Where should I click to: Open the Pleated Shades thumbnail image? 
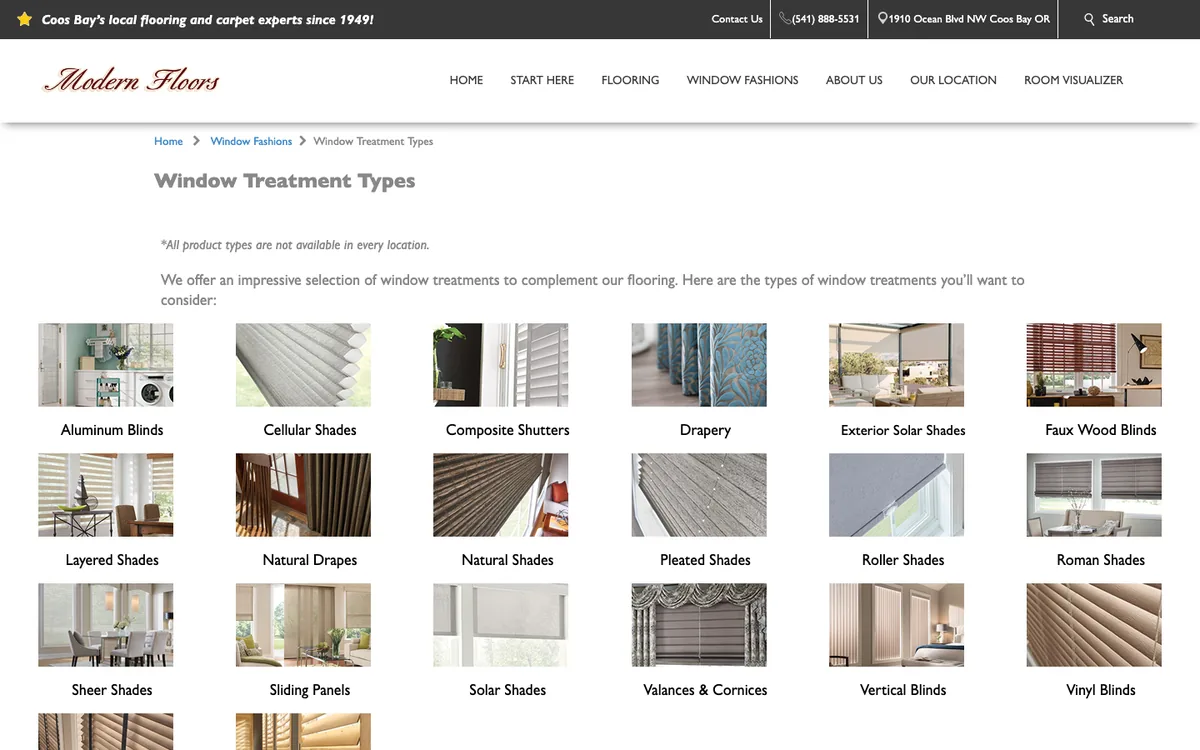coord(699,495)
